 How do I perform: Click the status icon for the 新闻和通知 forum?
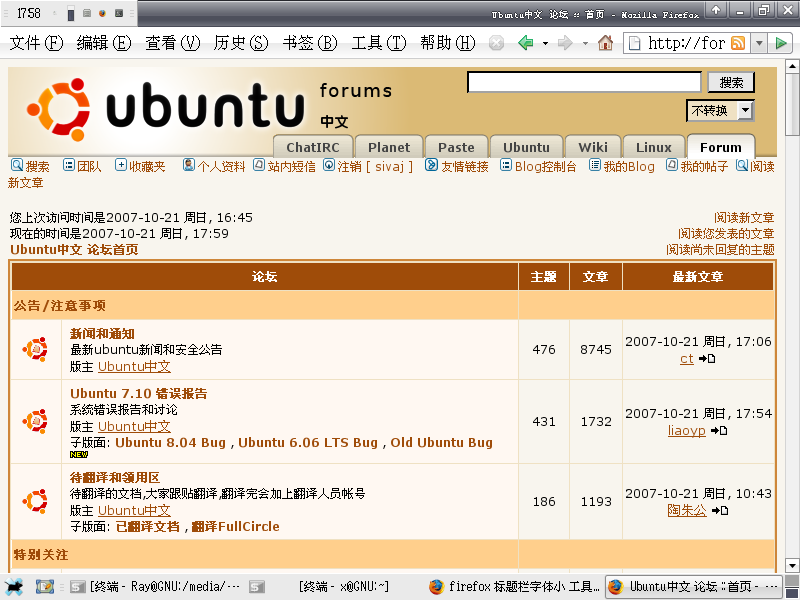[35, 349]
